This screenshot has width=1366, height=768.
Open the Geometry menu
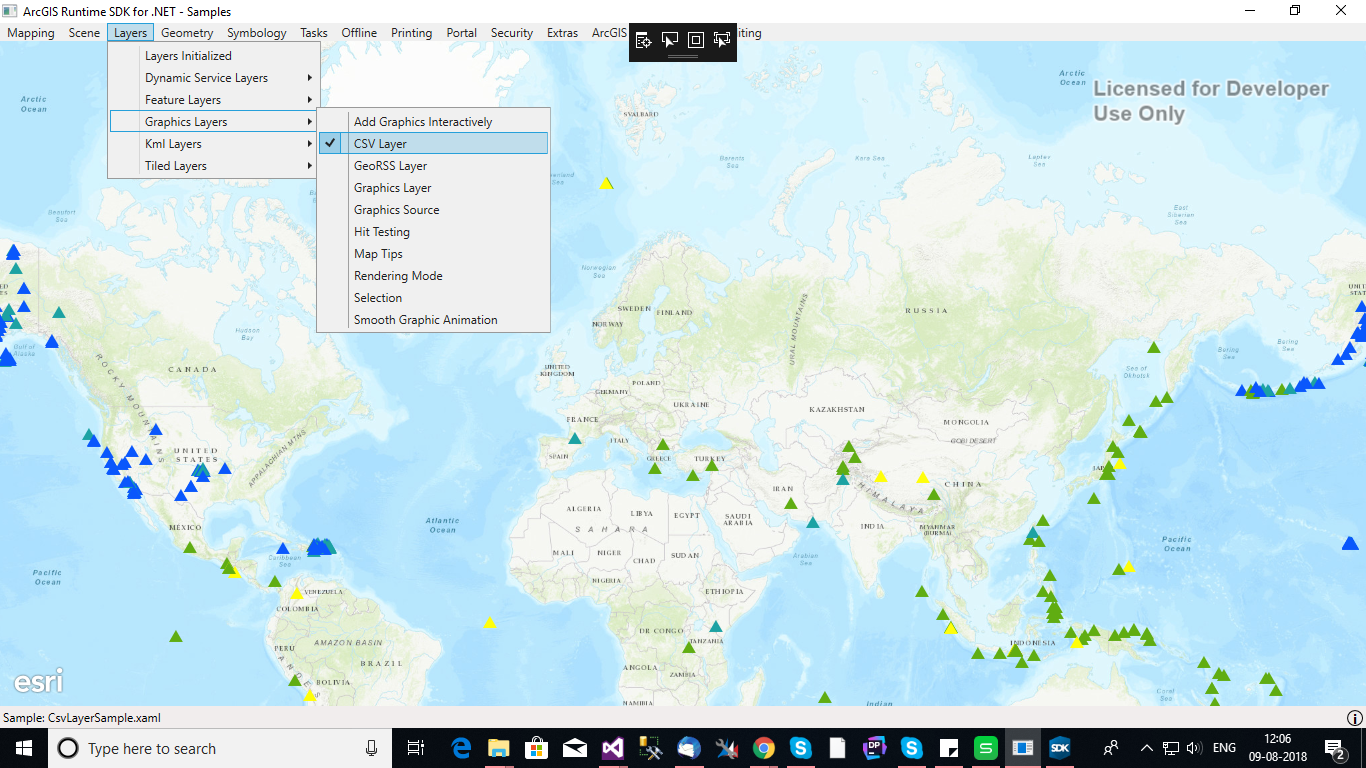point(187,33)
